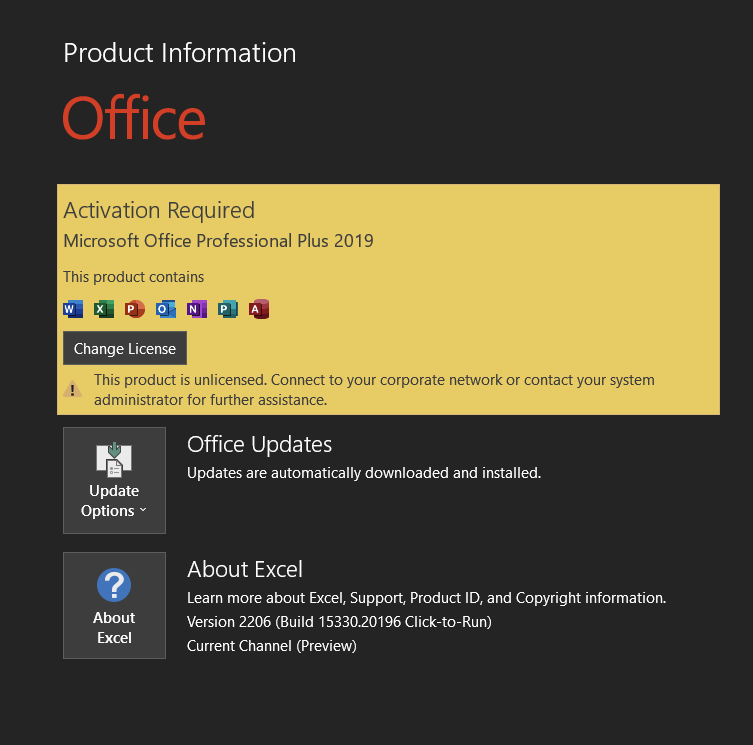
Task: Click the Product Information heading
Action: 180,53
